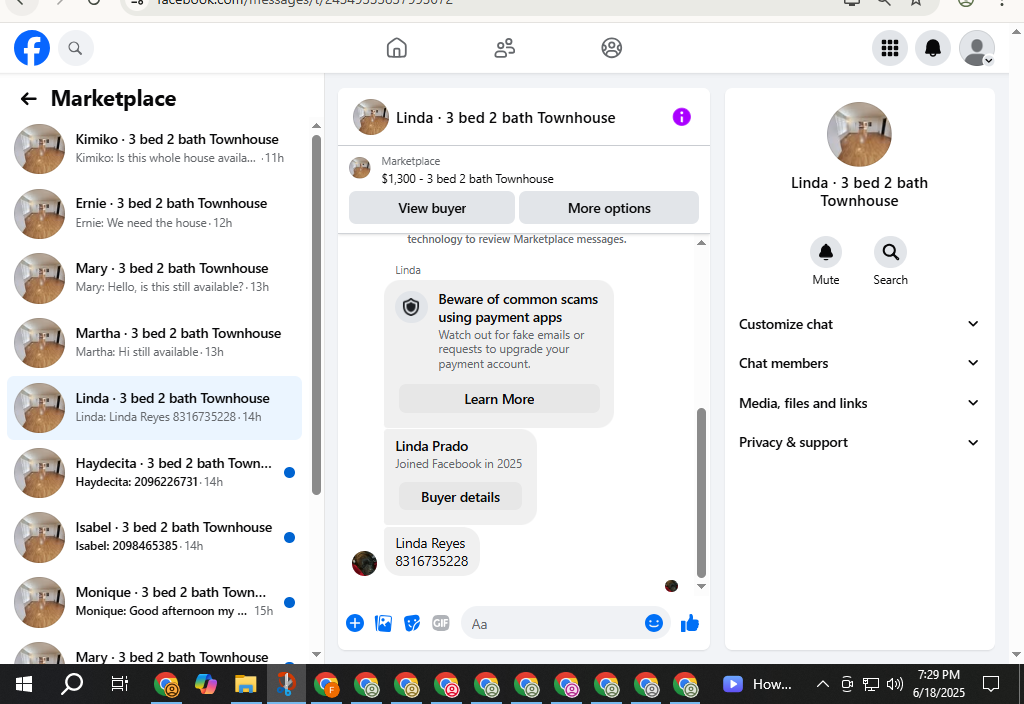Open the Facebook menu grid icon
1024x704 pixels.
[x=889, y=48]
